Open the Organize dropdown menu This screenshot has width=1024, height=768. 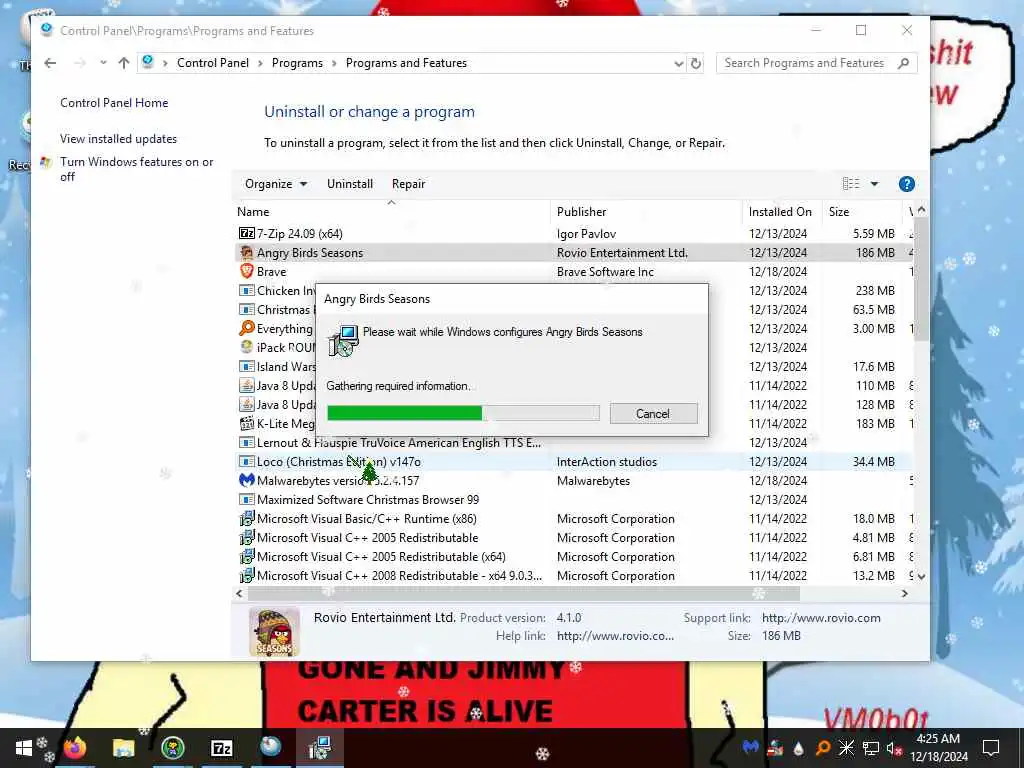pyautogui.click(x=276, y=184)
